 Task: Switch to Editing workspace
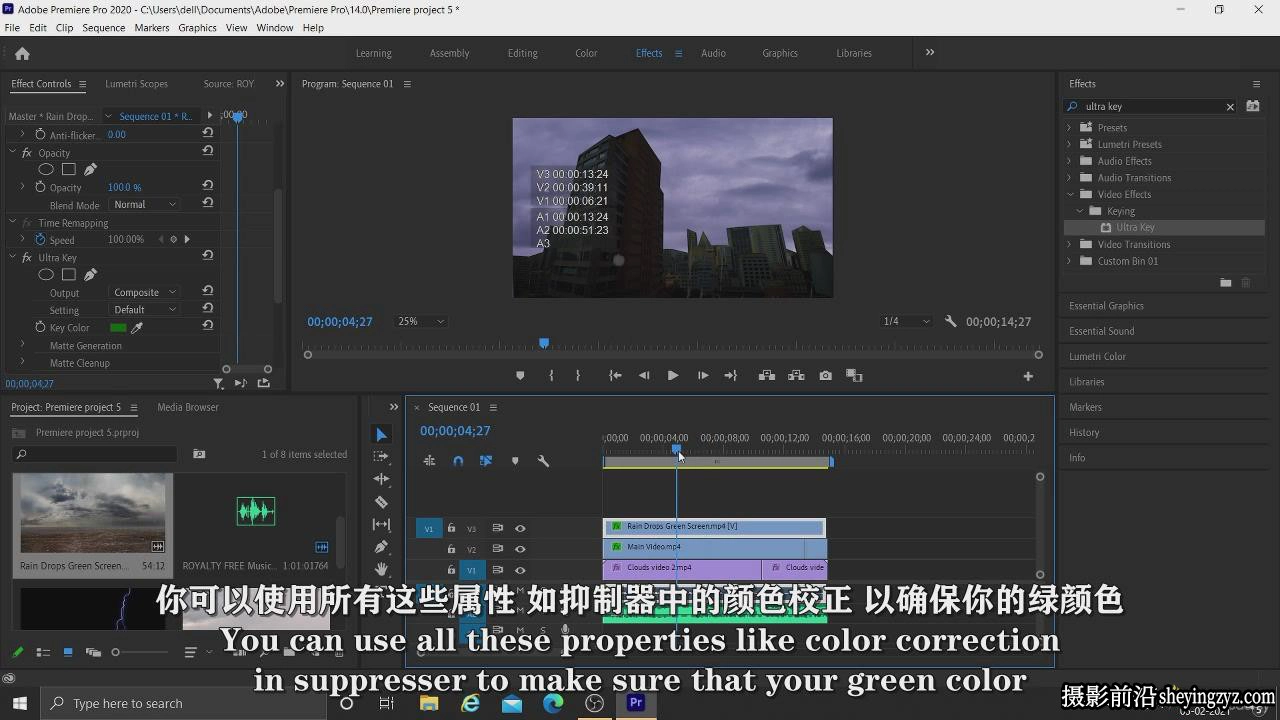(x=522, y=53)
